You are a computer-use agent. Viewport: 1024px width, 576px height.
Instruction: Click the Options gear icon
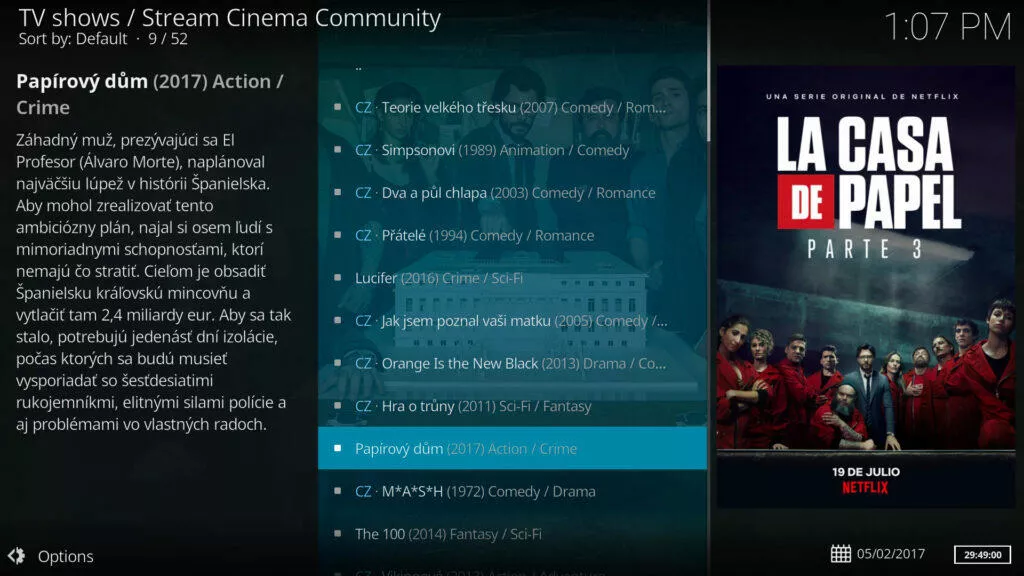16,556
